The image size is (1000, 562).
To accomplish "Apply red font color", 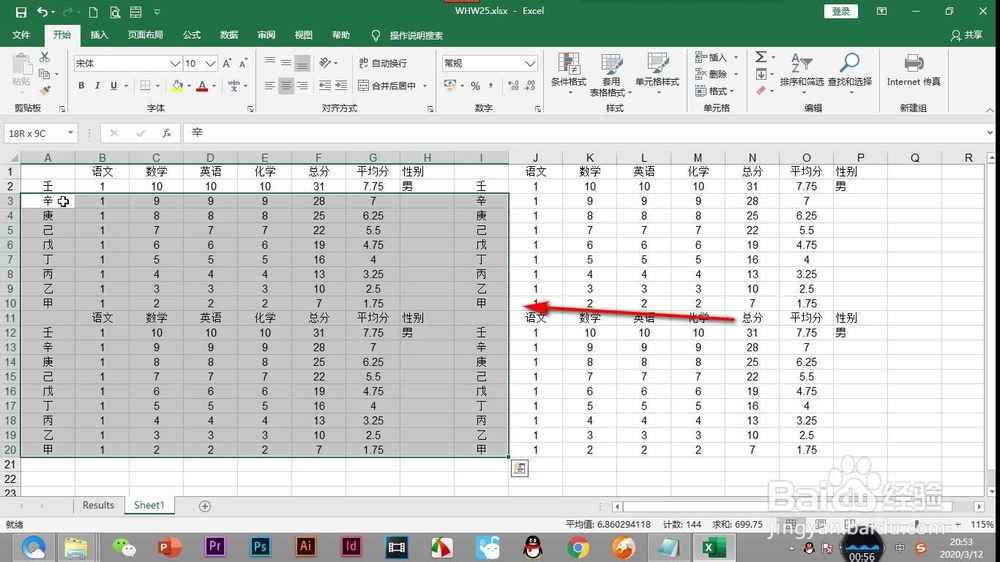I will tap(202, 85).
